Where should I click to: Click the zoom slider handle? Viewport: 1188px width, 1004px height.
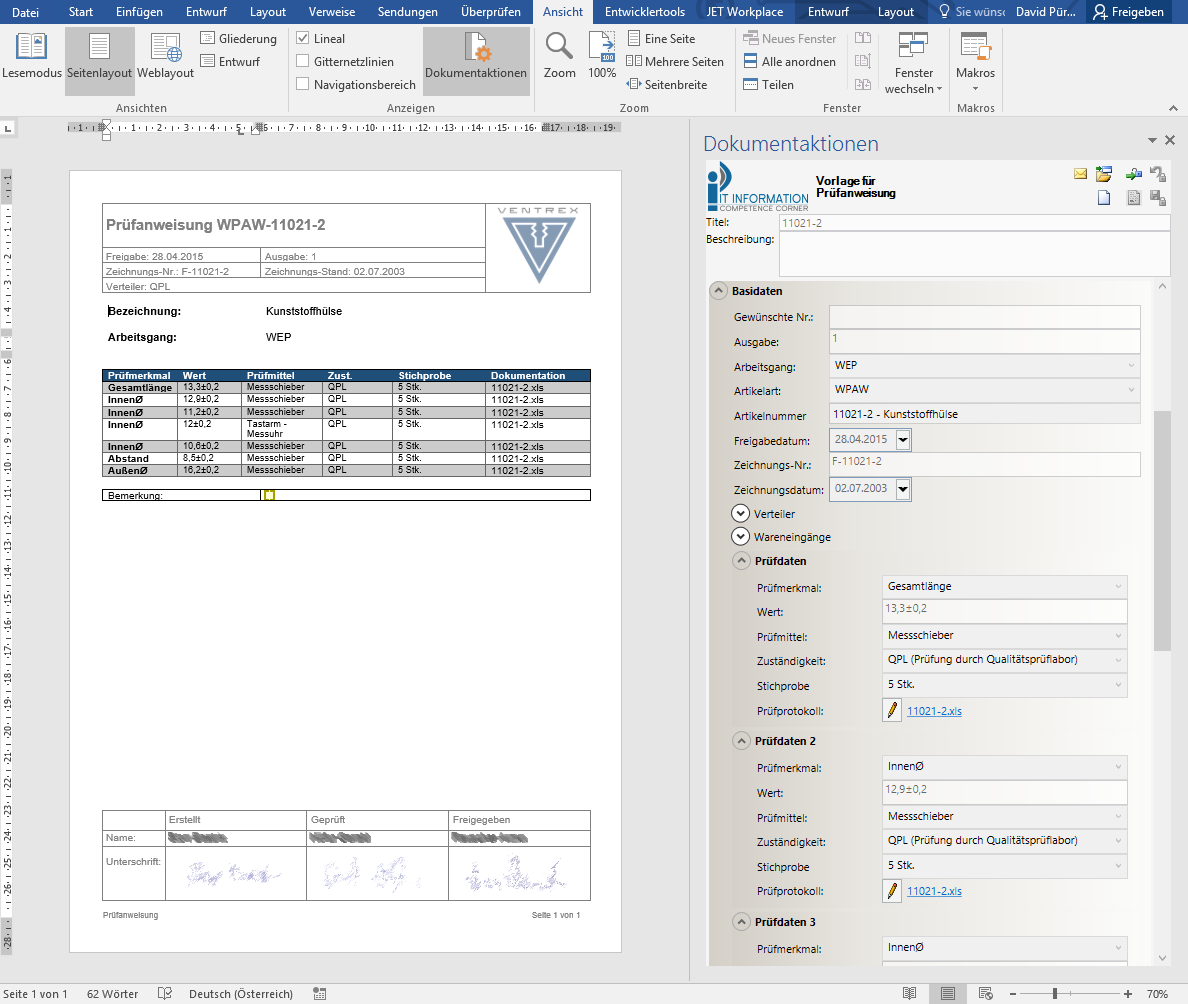click(x=1055, y=993)
